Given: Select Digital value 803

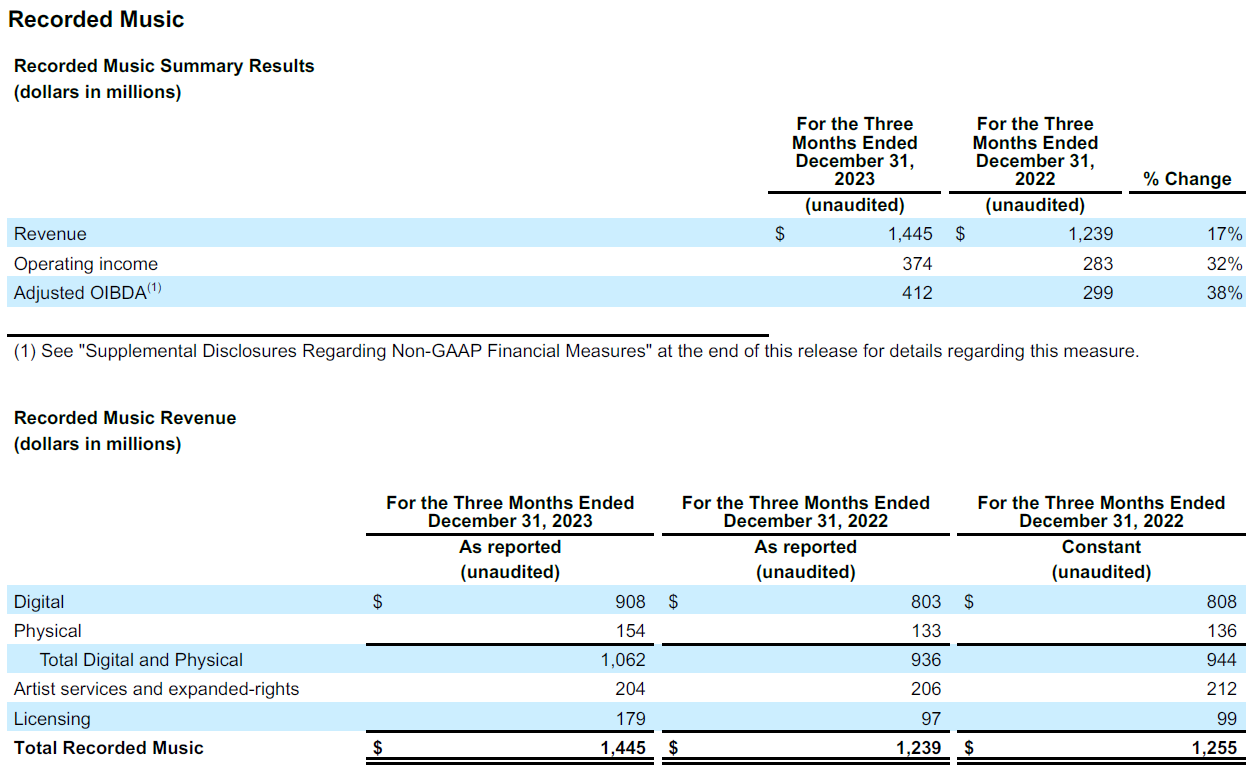Looking at the screenshot, I should coord(926,602).
